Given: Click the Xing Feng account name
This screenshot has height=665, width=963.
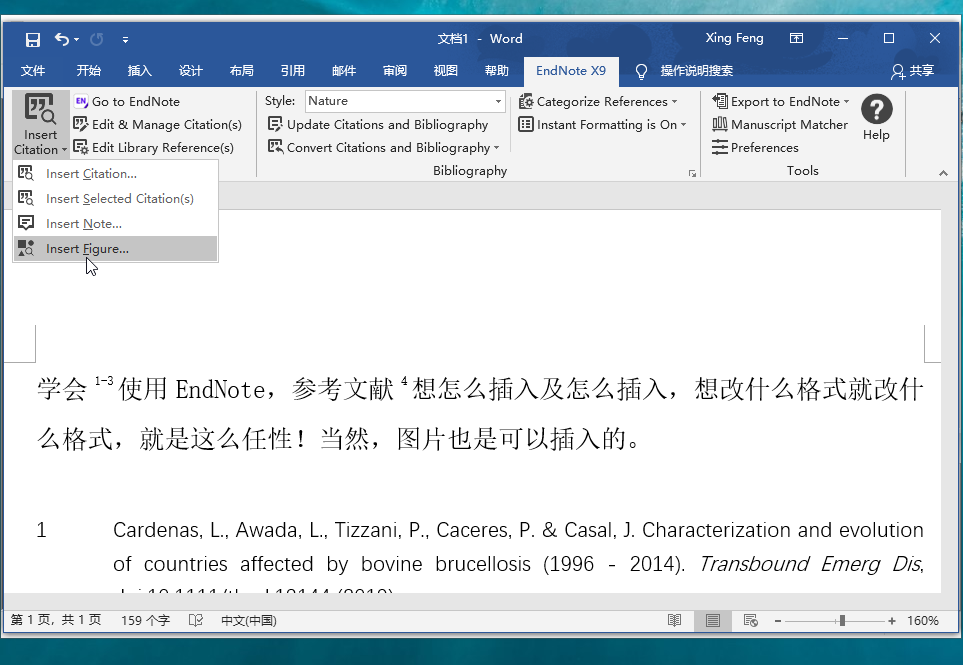Looking at the screenshot, I should (734, 38).
